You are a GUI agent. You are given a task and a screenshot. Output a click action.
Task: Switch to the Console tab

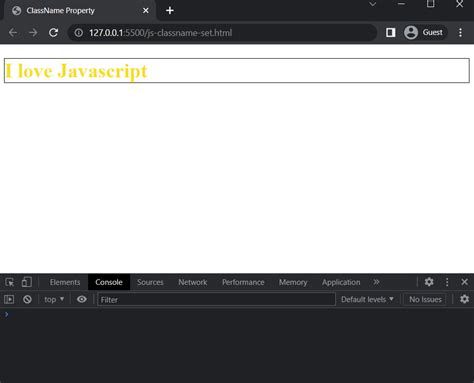109,282
